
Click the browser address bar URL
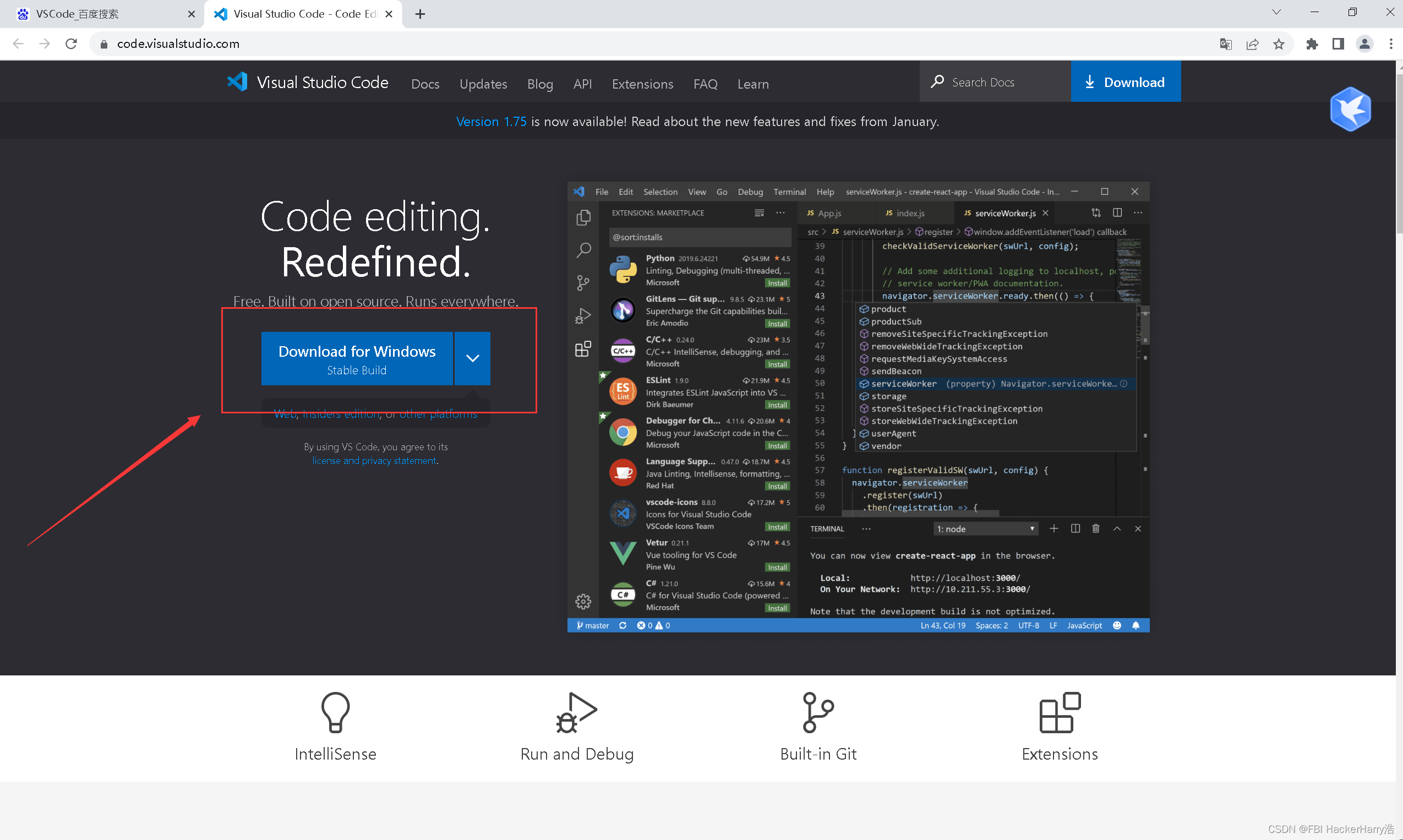click(178, 43)
